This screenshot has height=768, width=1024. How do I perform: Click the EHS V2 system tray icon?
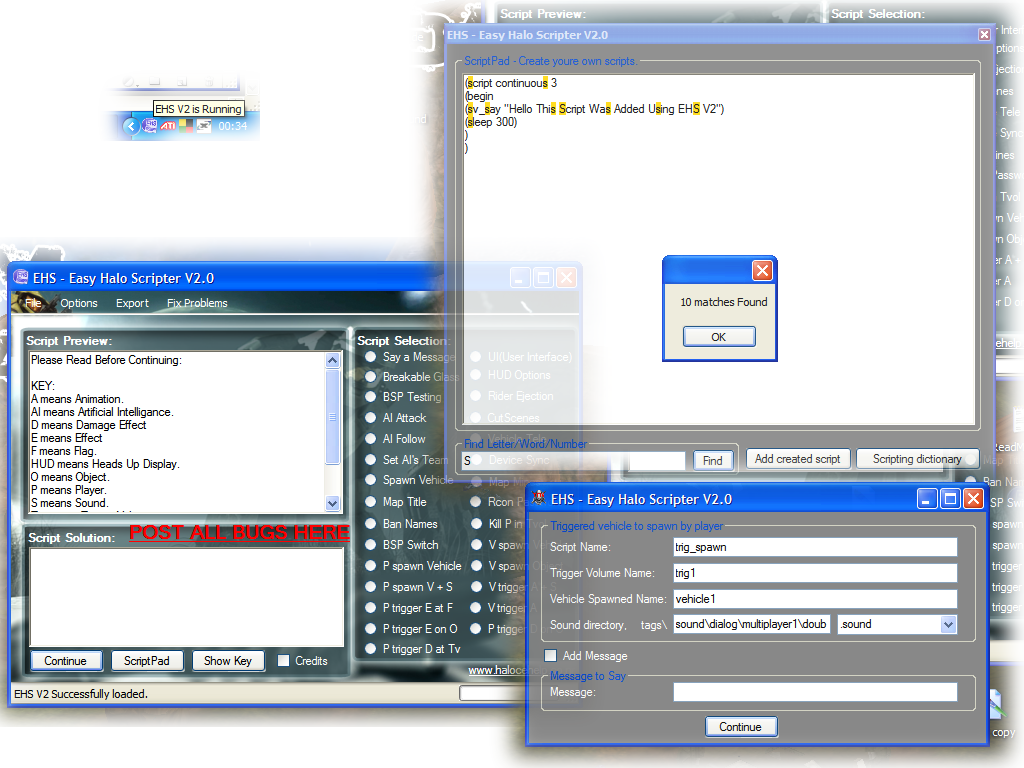(x=149, y=126)
